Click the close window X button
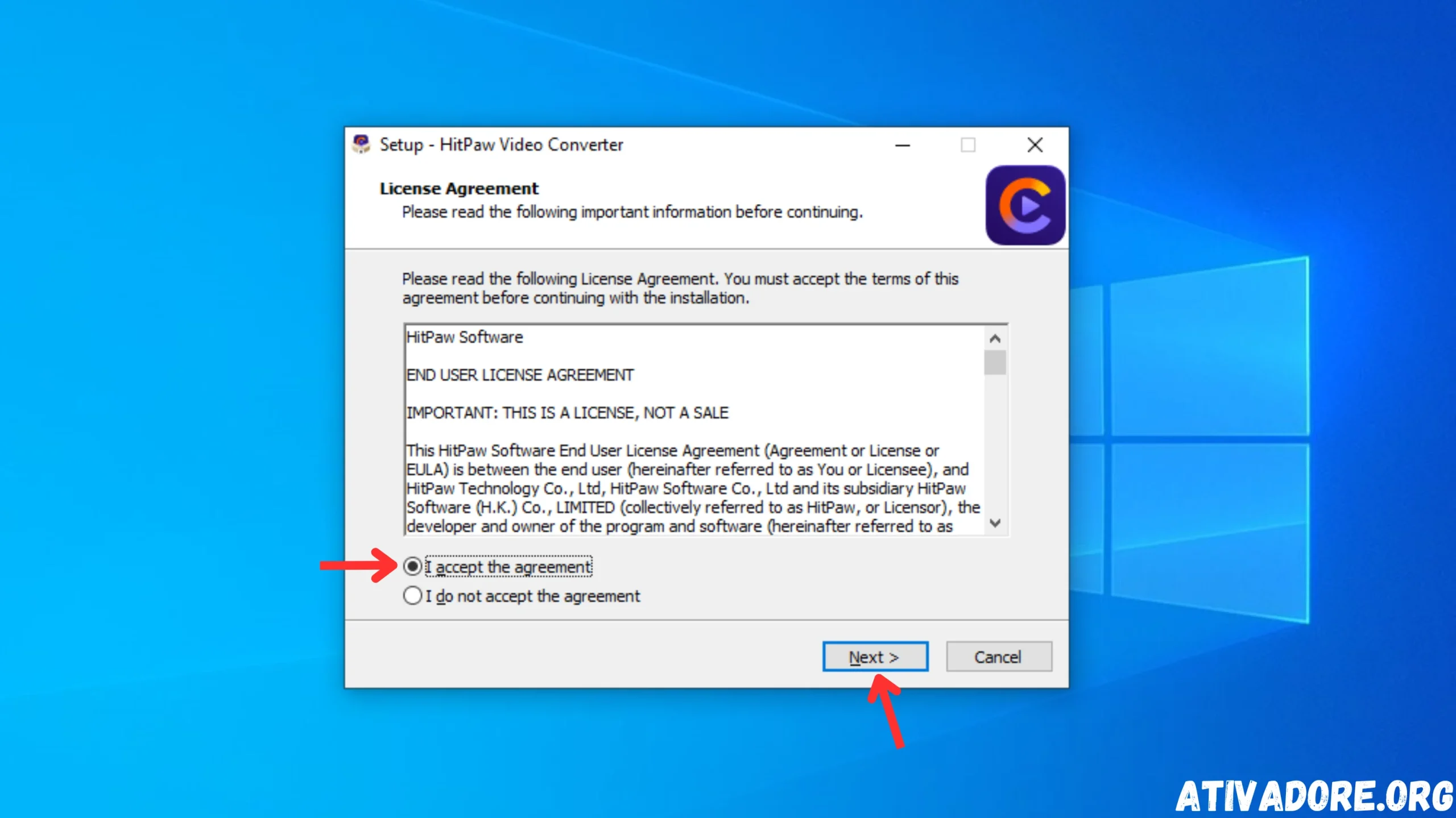Viewport: 1456px width, 818px height. pos(1035,145)
